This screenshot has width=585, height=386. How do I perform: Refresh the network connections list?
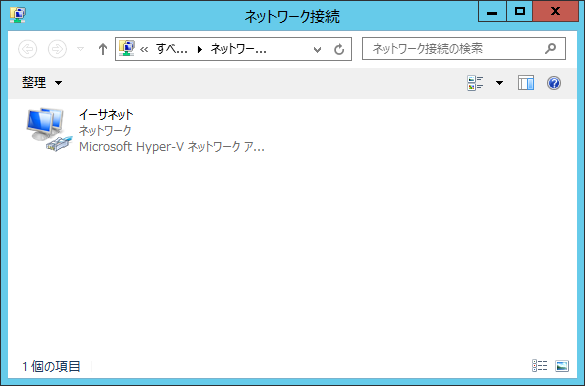[x=339, y=49]
